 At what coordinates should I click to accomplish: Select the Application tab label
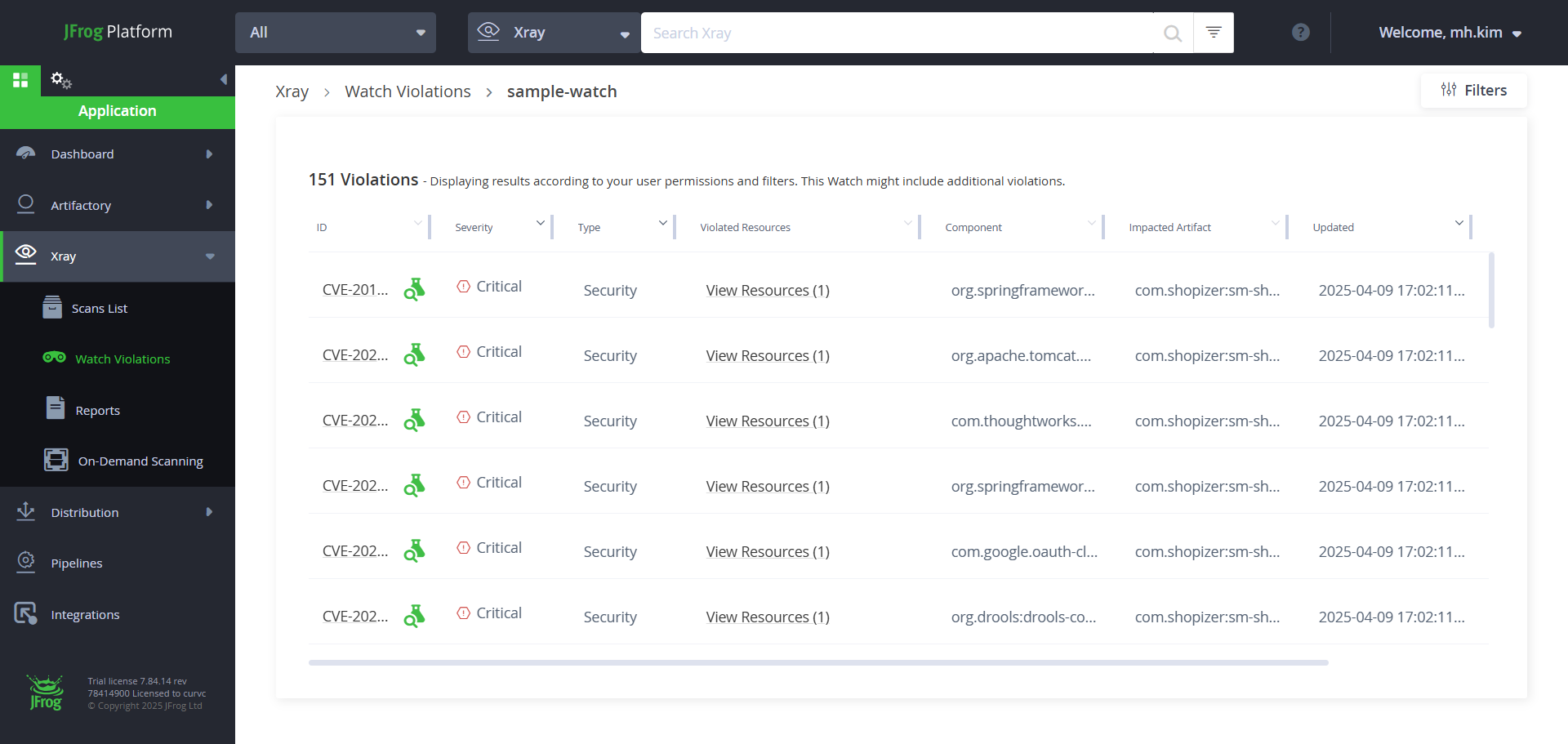click(x=118, y=111)
